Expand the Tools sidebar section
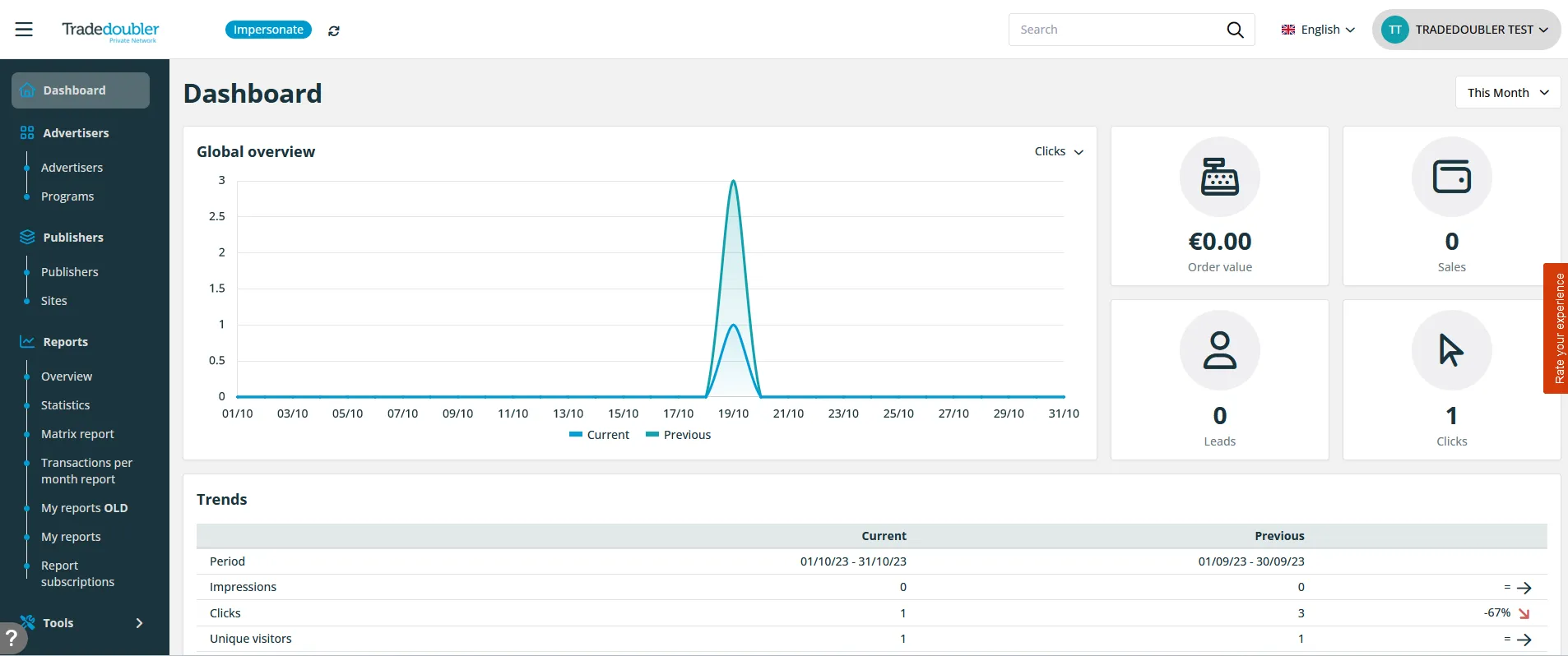 (x=81, y=623)
